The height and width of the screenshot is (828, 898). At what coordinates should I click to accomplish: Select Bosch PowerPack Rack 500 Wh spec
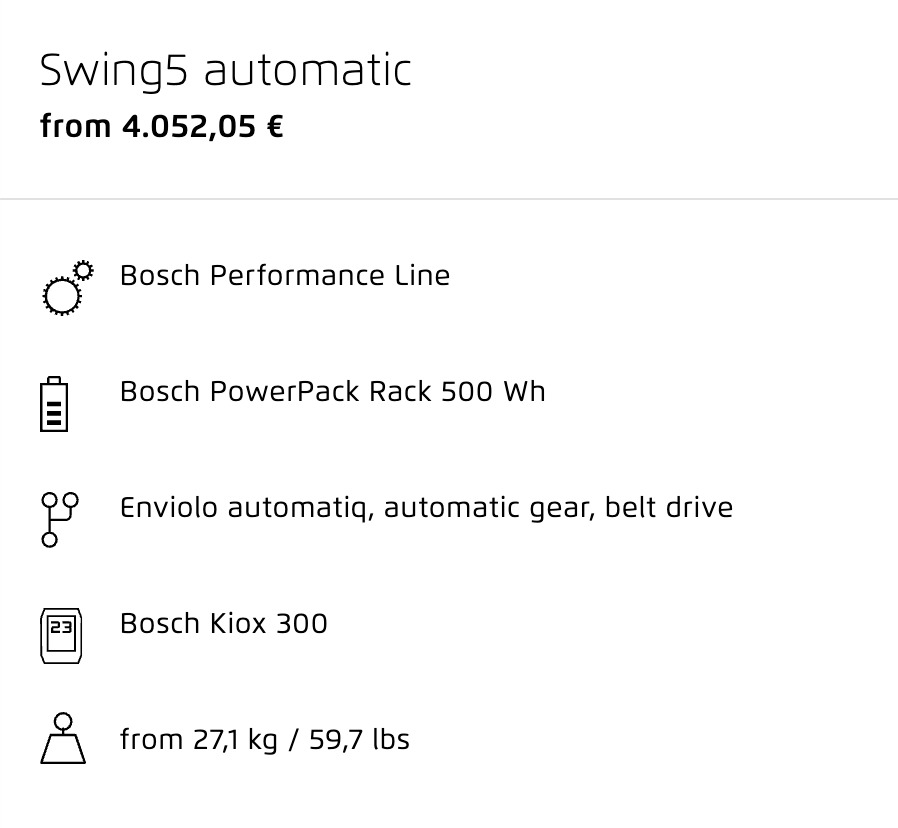(x=332, y=392)
